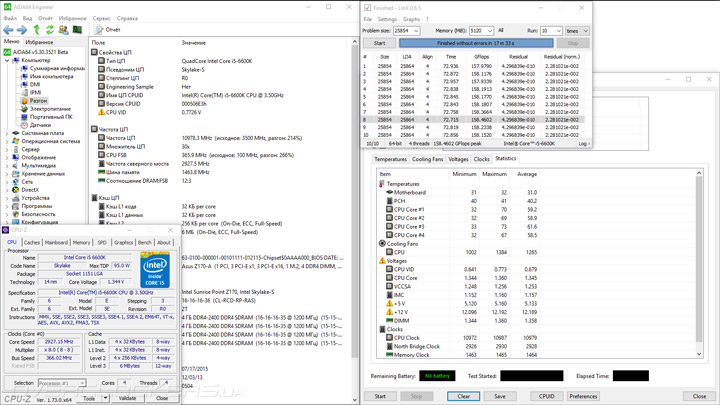
Task: Click the users icon in AIDA64 toolbar
Action: click(x=63, y=30)
